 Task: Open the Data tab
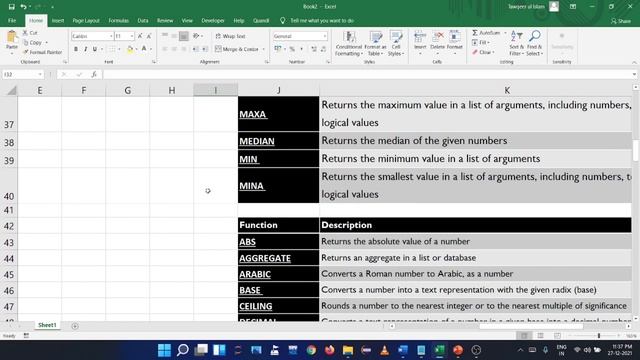pyautogui.click(x=142, y=20)
